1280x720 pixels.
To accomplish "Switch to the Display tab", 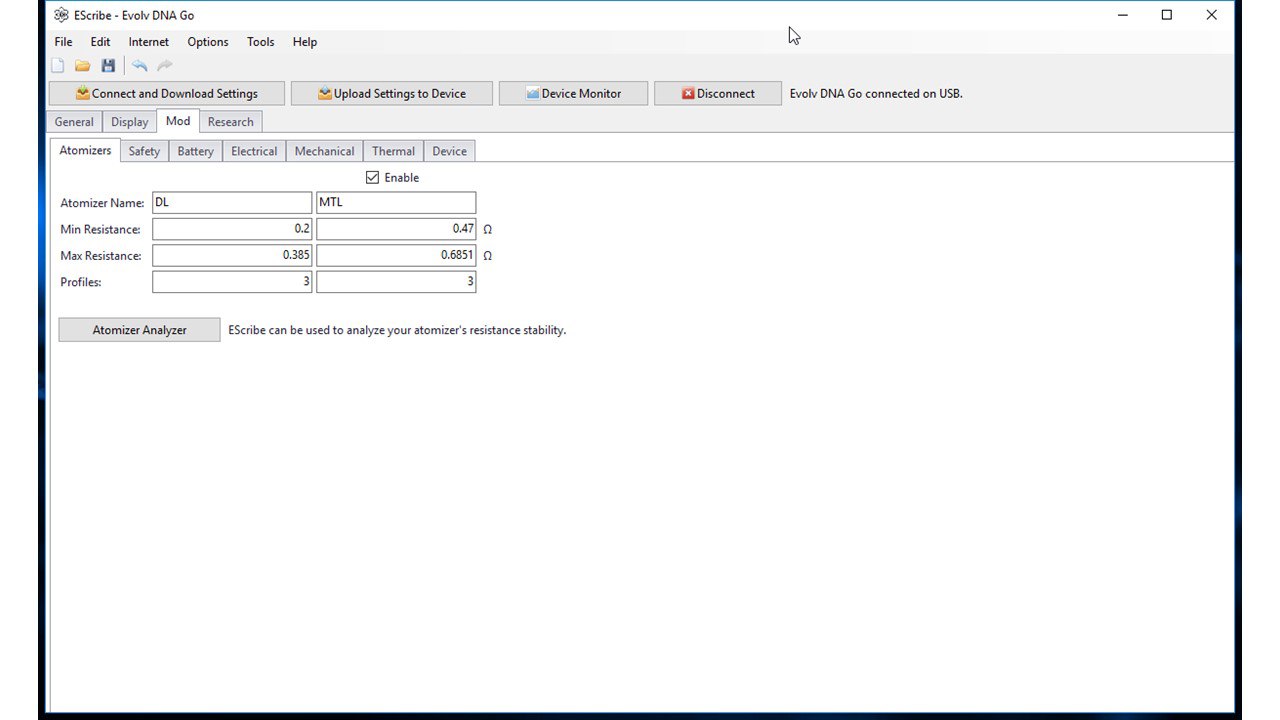I will pyautogui.click(x=129, y=122).
